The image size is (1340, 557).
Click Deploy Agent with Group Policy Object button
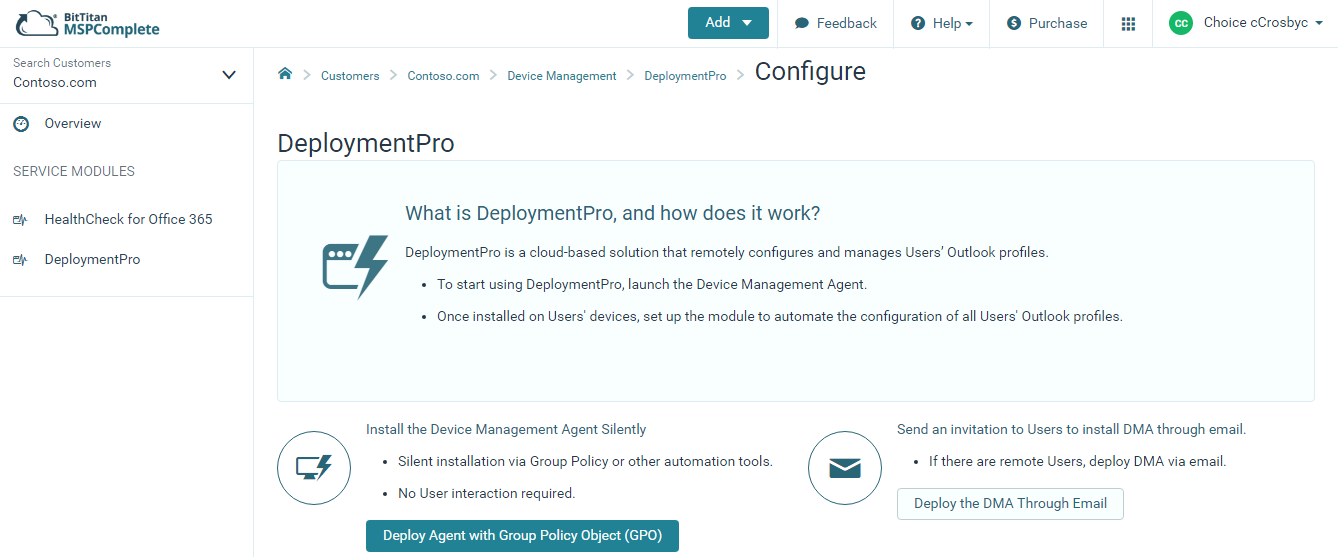coord(522,535)
